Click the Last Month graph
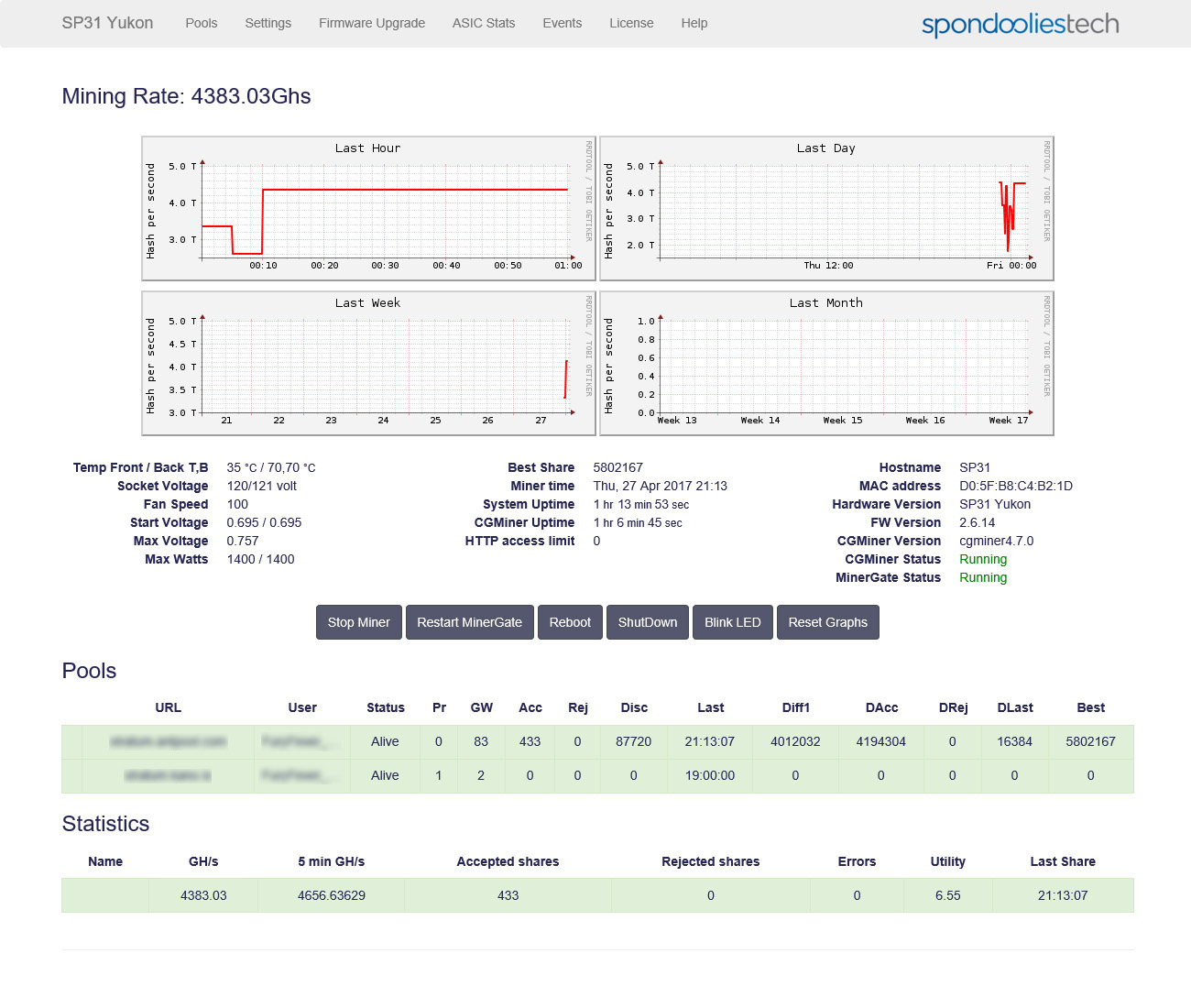Image resolution: width=1191 pixels, height=1008 pixels. click(x=826, y=363)
